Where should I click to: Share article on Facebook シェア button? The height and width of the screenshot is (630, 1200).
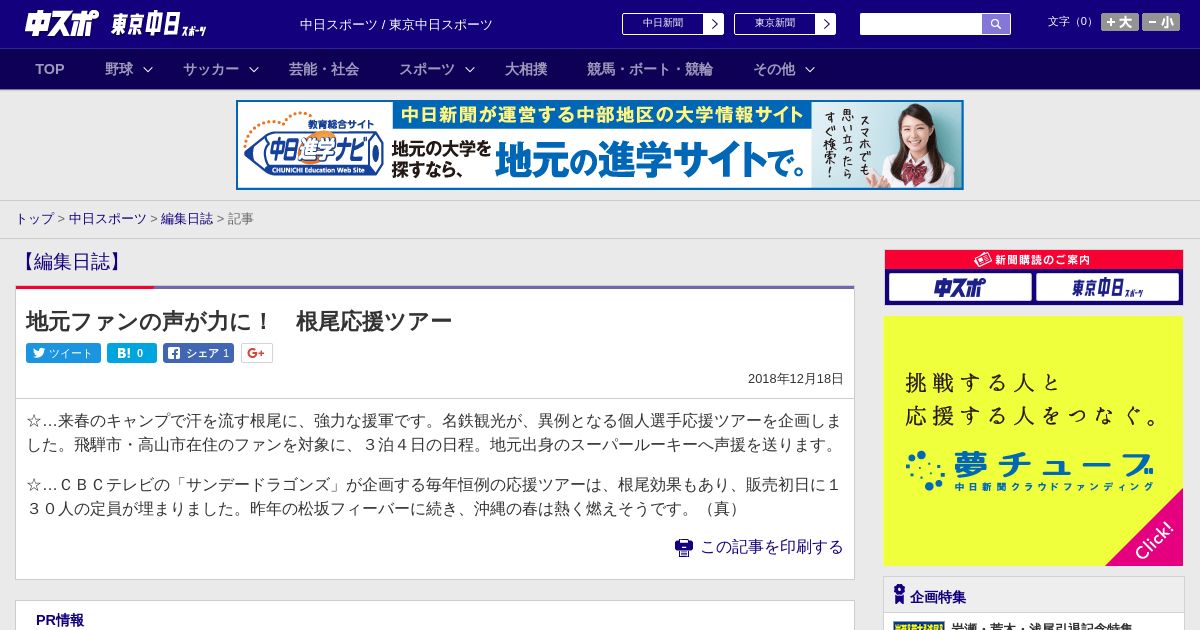tap(199, 353)
